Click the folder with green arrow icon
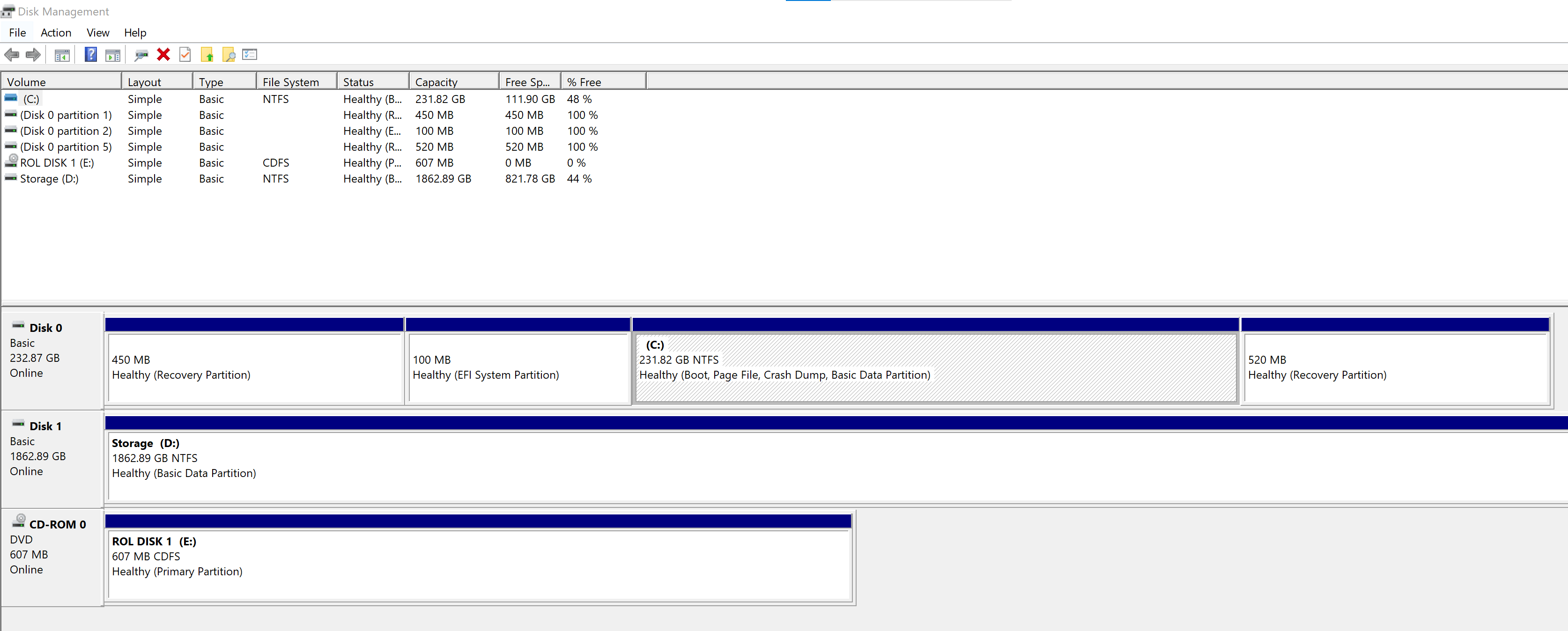The width and height of the screenshot is (1568, 631). pos(207,55)
